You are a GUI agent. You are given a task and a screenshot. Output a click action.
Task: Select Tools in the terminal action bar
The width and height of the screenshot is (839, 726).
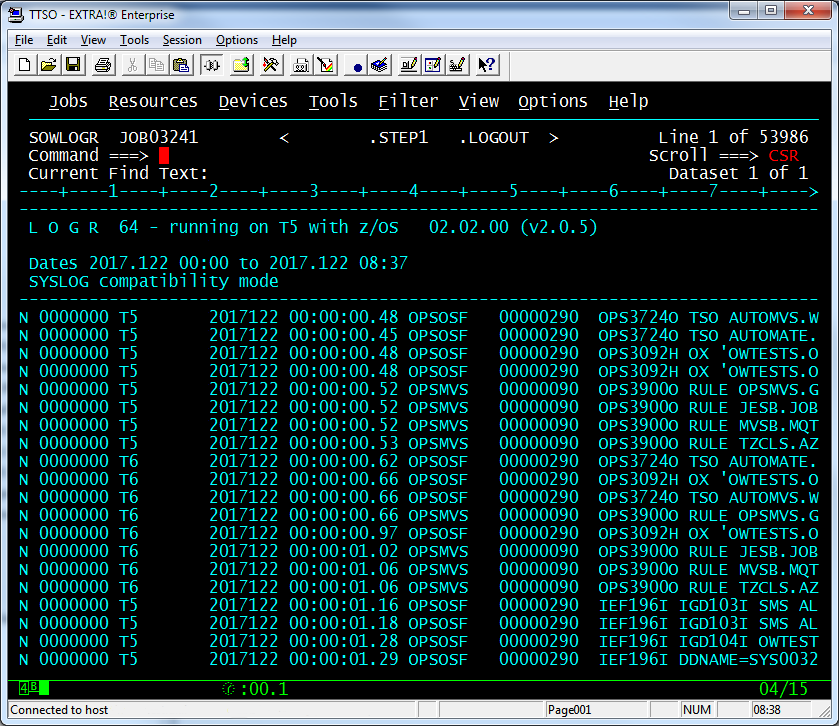click(333, 101)
